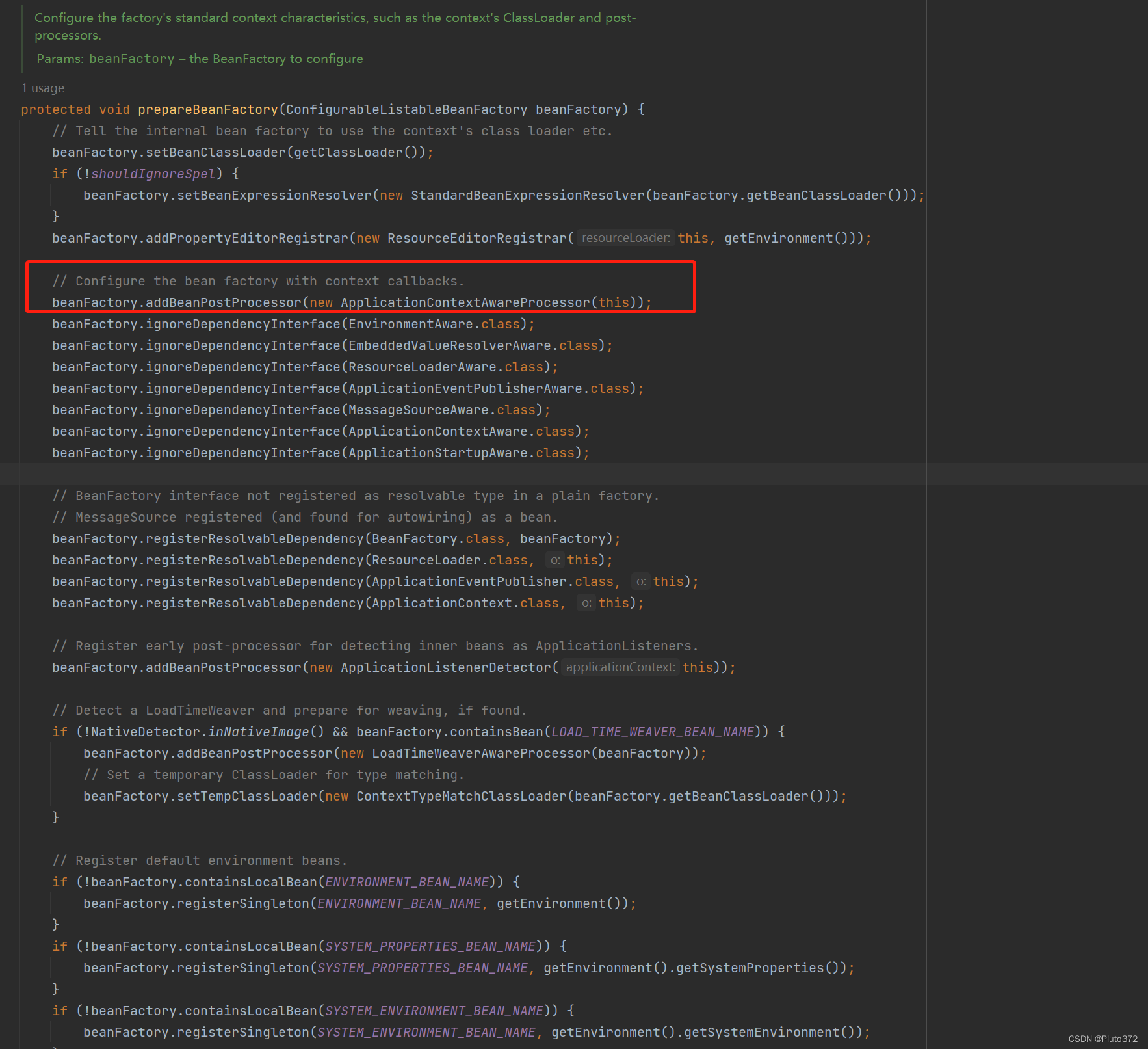Select ApplicationContextAwareProcessor class name

(x=465, y=302)
